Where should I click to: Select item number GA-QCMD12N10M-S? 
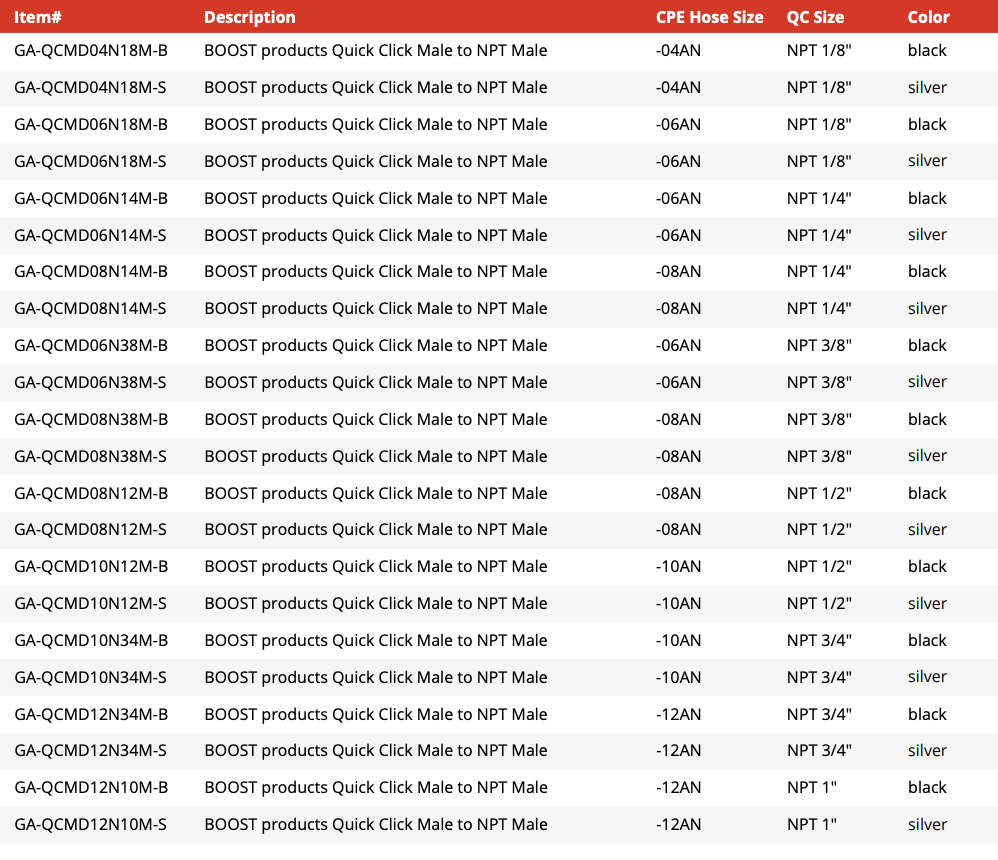90,824
